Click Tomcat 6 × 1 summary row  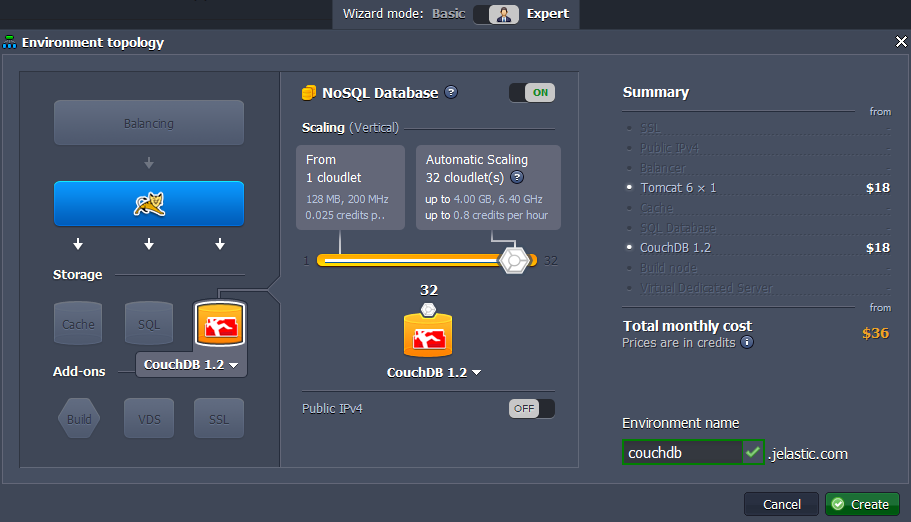[x=756, y=188]
